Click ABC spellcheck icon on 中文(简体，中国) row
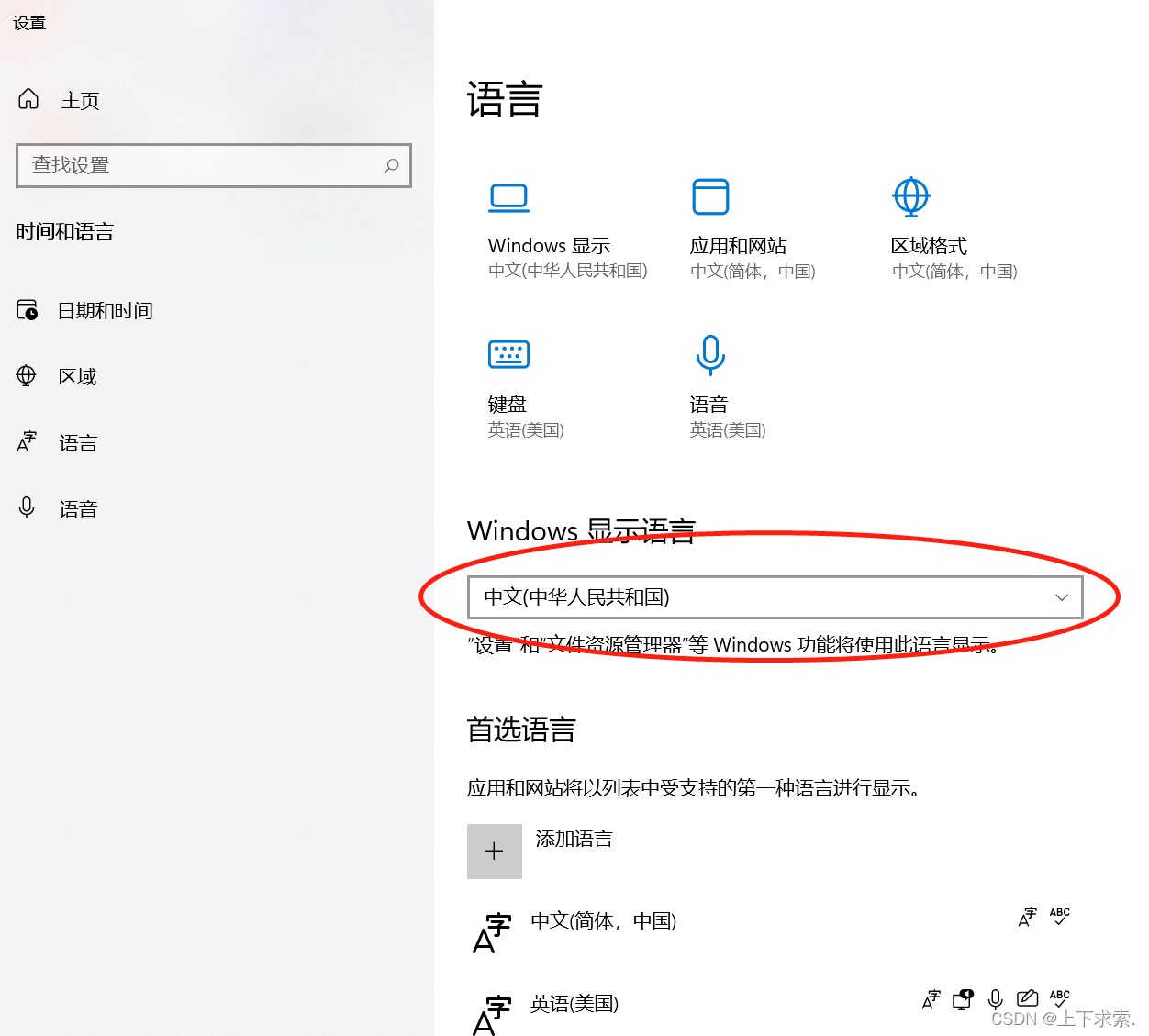The height and width of the screenshot is (1036, 1149). 1060,917
